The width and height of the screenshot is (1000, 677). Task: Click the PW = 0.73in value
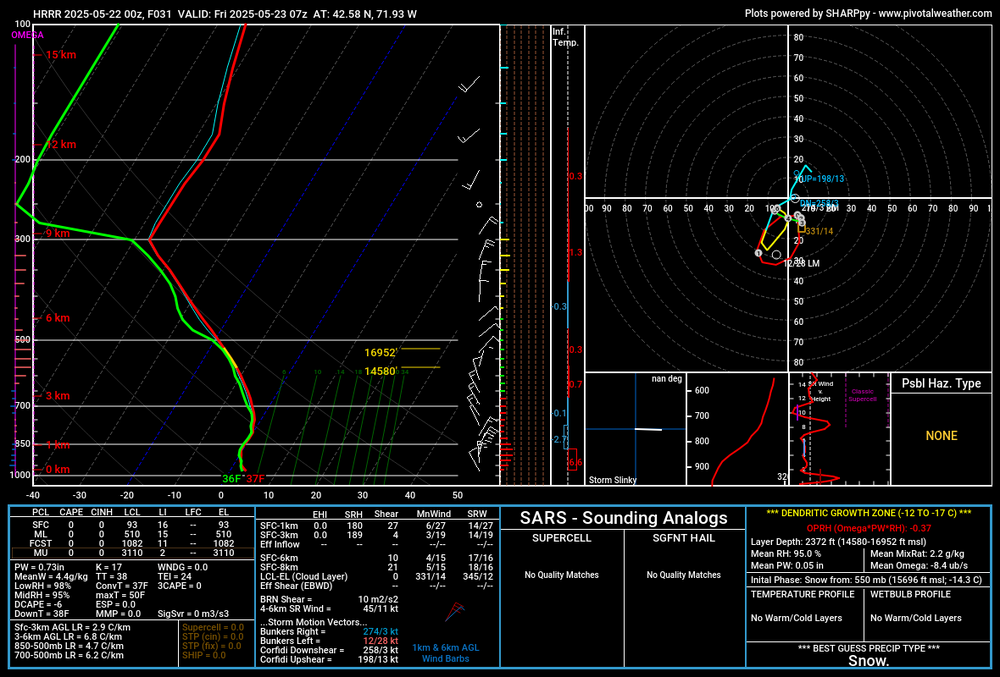point(40,567)
